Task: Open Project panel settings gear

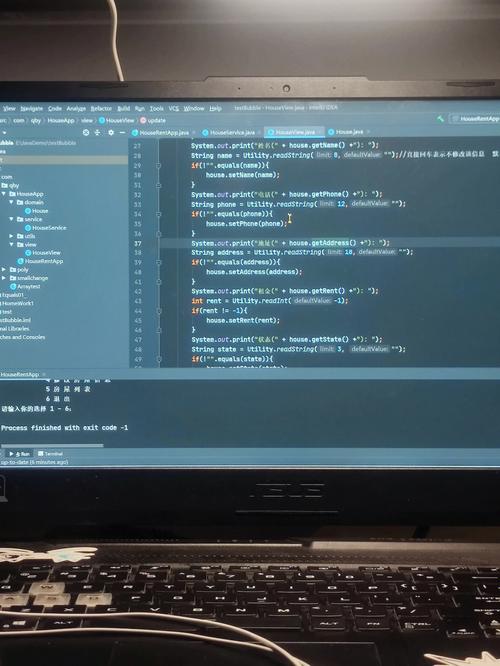Action: (111, 133)
